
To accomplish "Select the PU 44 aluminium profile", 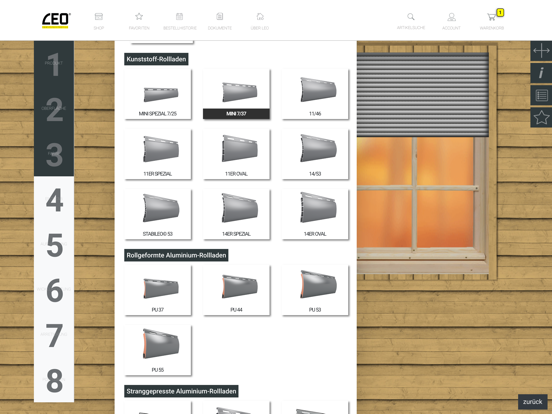I will pyautogui.click(x=236, y=290).
